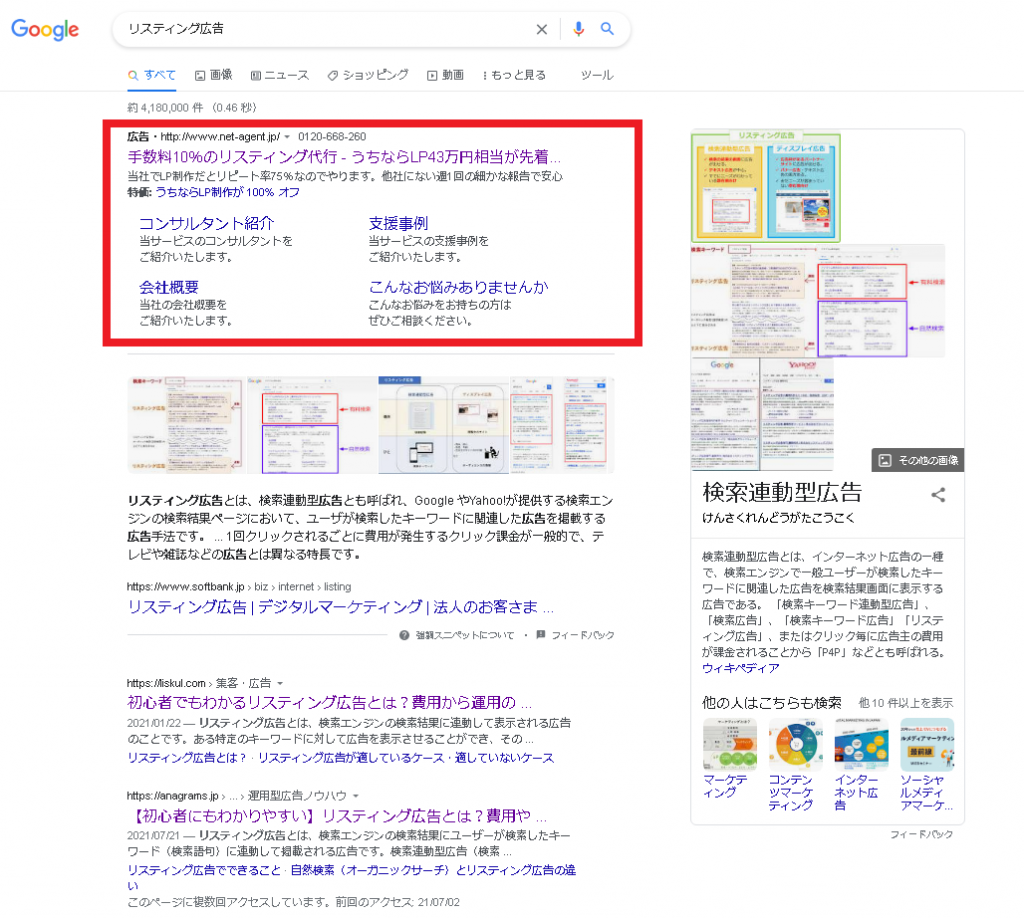Click the うちならLP制作が100%オフ link
This screenshot has width=1024, height=919.
227,192
